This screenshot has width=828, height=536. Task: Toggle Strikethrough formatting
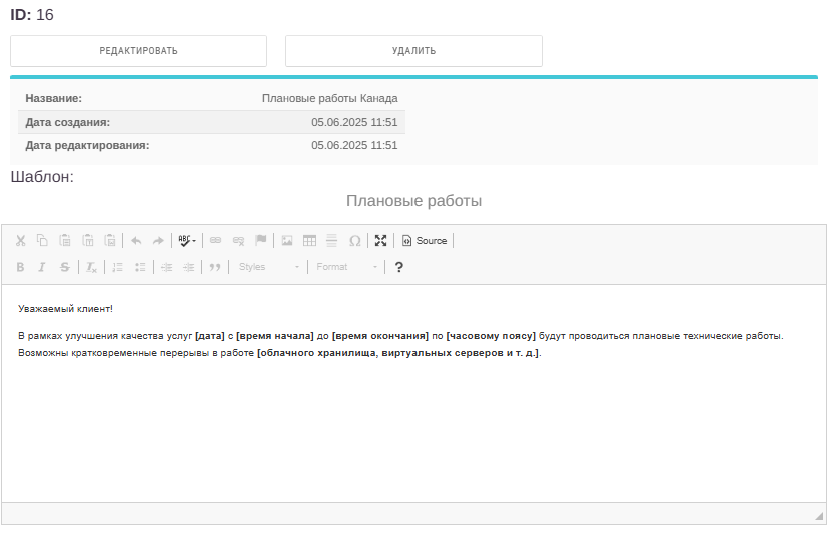[64, 267]
